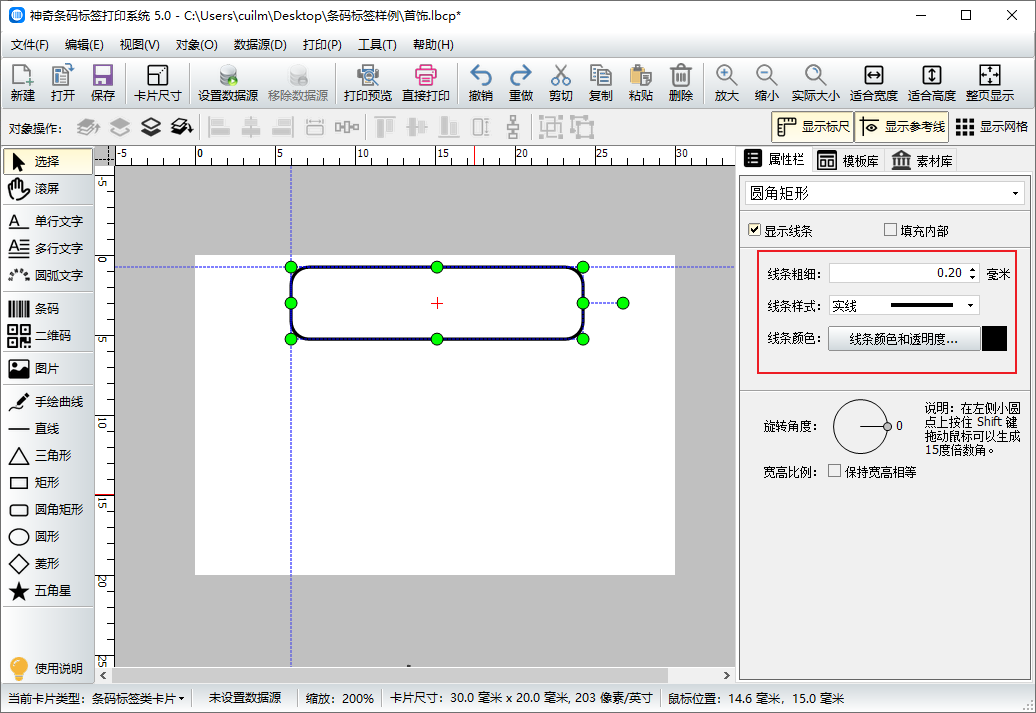This screenshot has width=1036, height=713.
Task: Toggle 显示参考线 guide lines
Action: [x=902, y=127]
